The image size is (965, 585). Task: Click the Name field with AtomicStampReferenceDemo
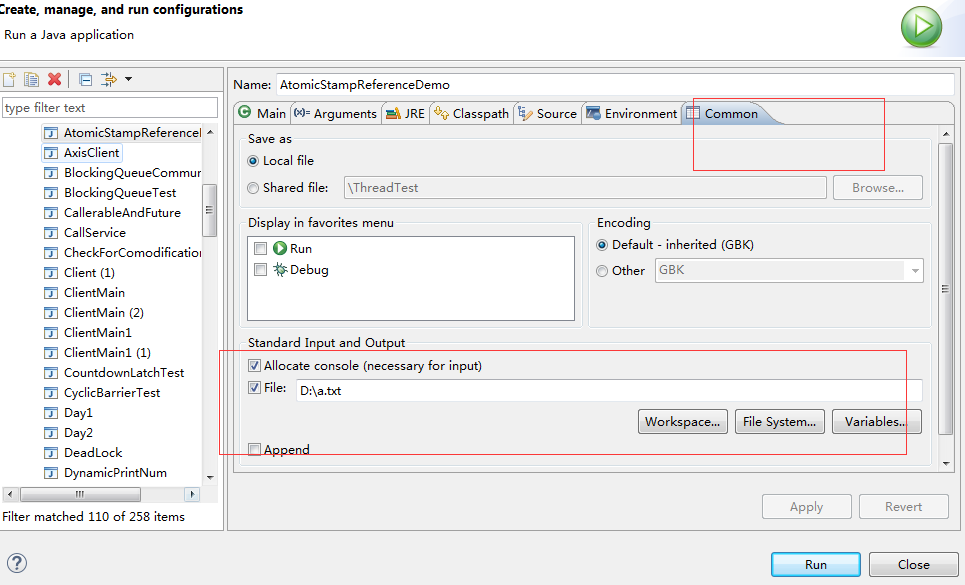614,85
